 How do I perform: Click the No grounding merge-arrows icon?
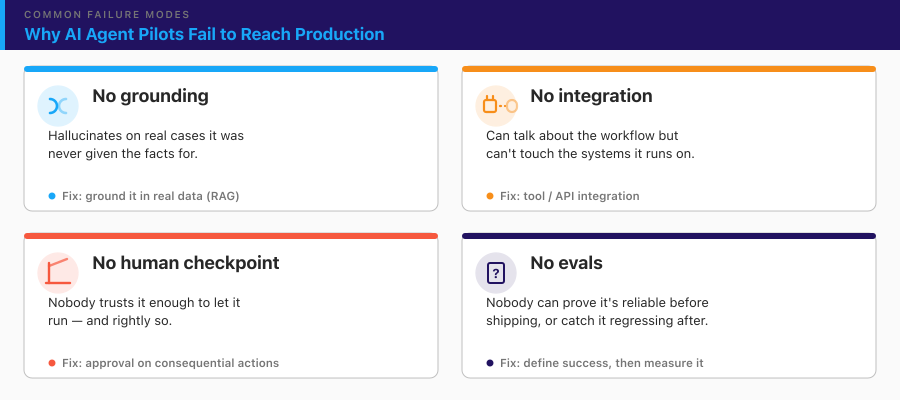[x=58, y=106]
